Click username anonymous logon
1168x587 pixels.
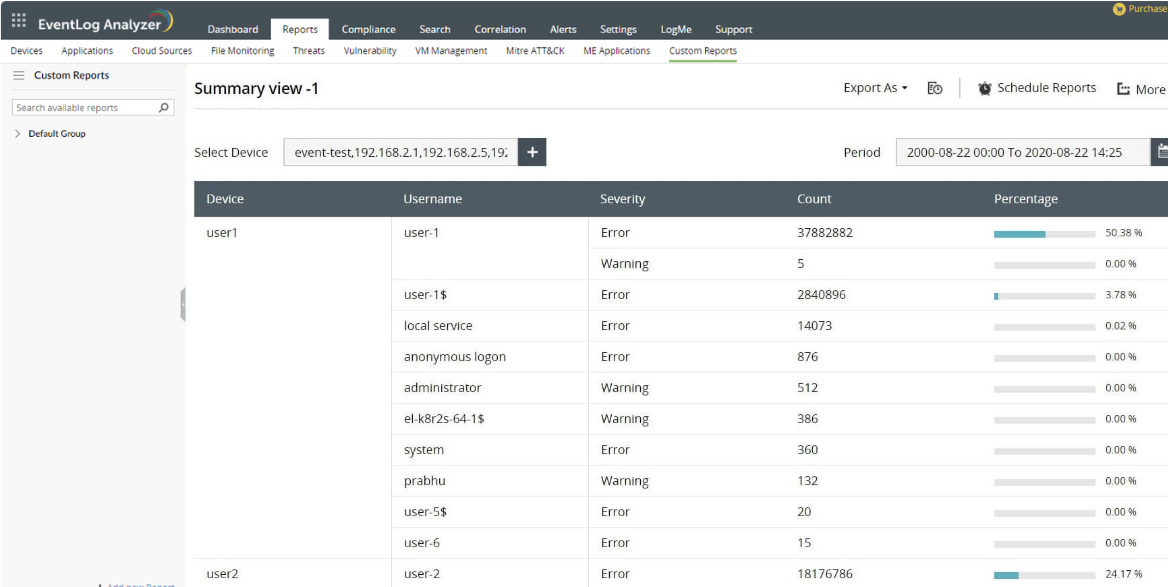tap(454, 357)
